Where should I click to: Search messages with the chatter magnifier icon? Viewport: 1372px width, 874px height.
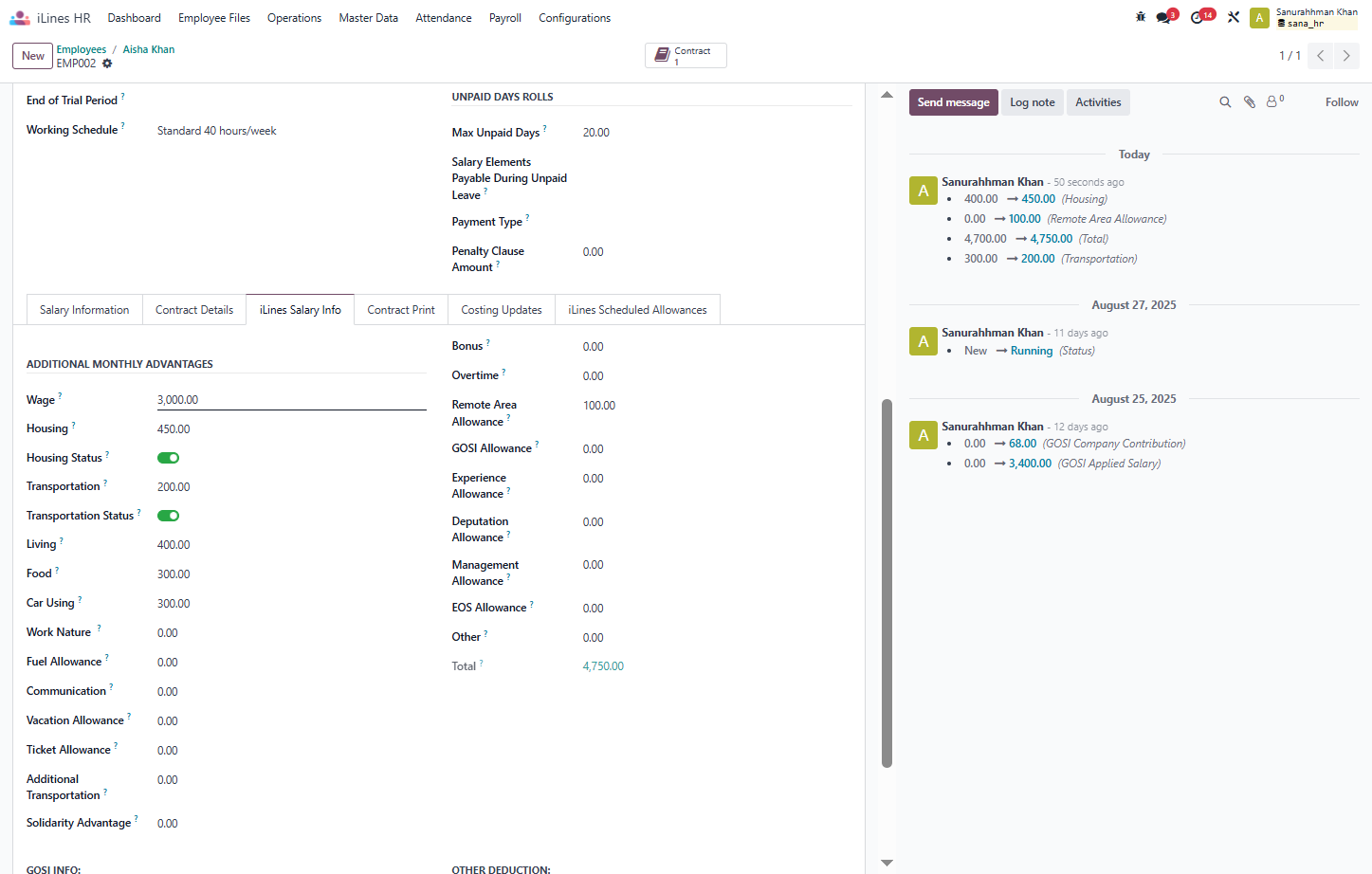(1225, 102)
